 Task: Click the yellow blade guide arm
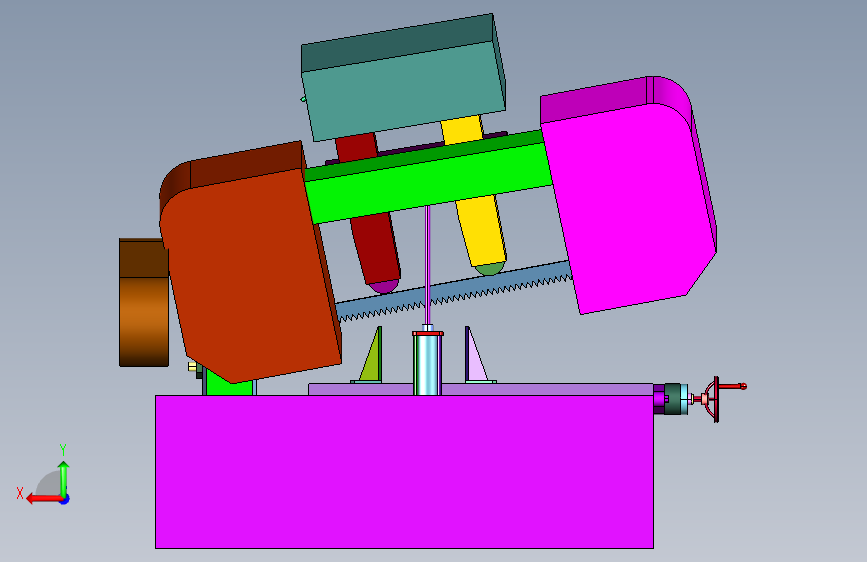pyautogui.click(x=482, y=232)
